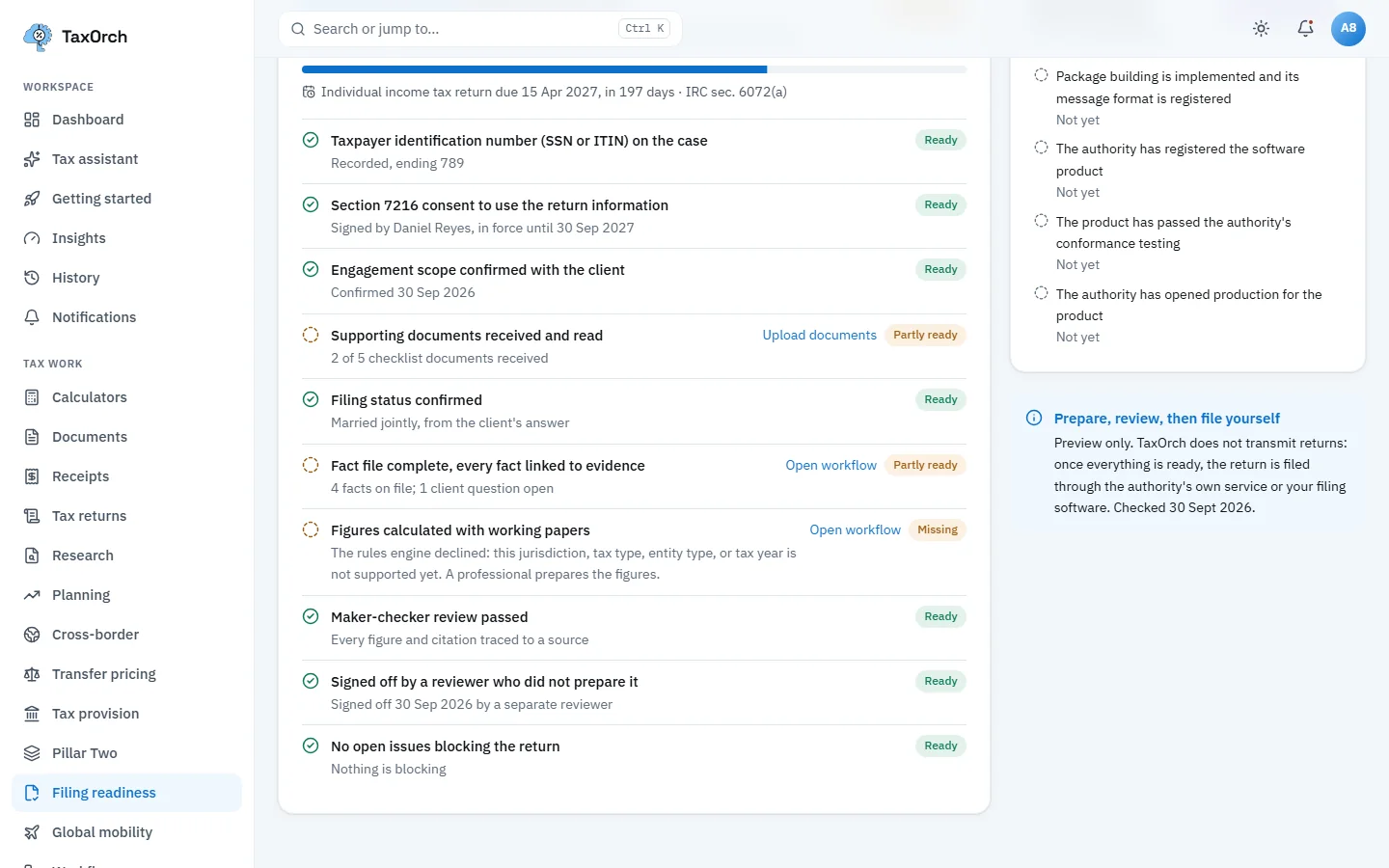Click the info icon beside Prepare, review heading
1389x868 pixels.
[1034, 418]
